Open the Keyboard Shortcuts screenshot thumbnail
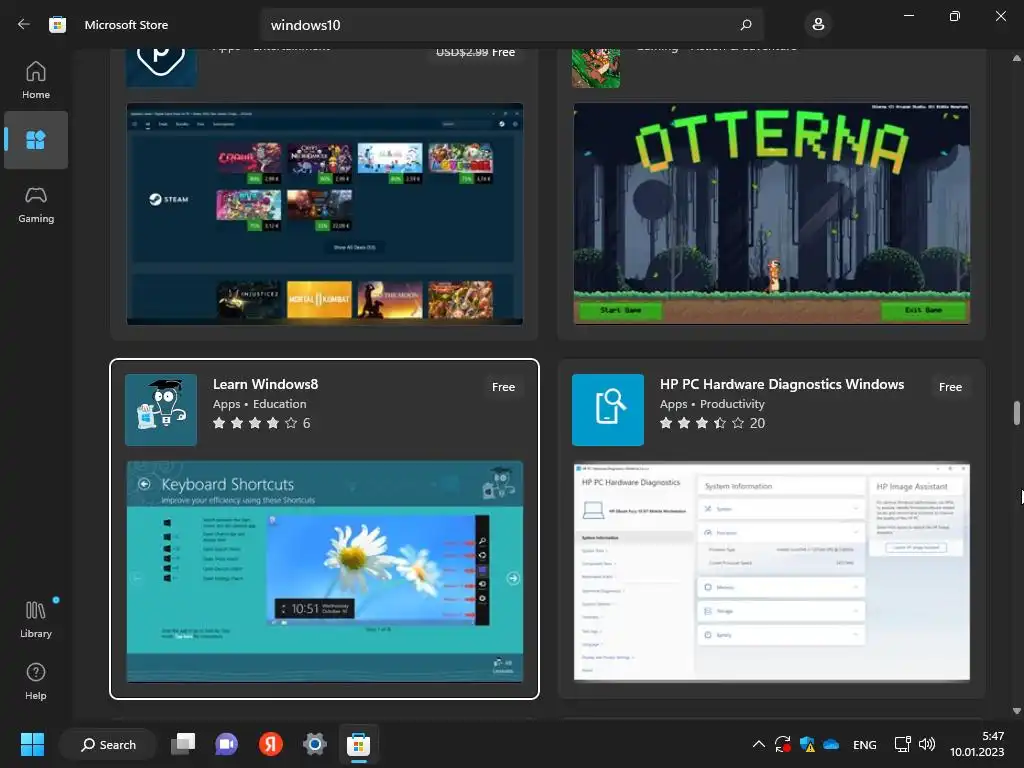 click(325, 571)
